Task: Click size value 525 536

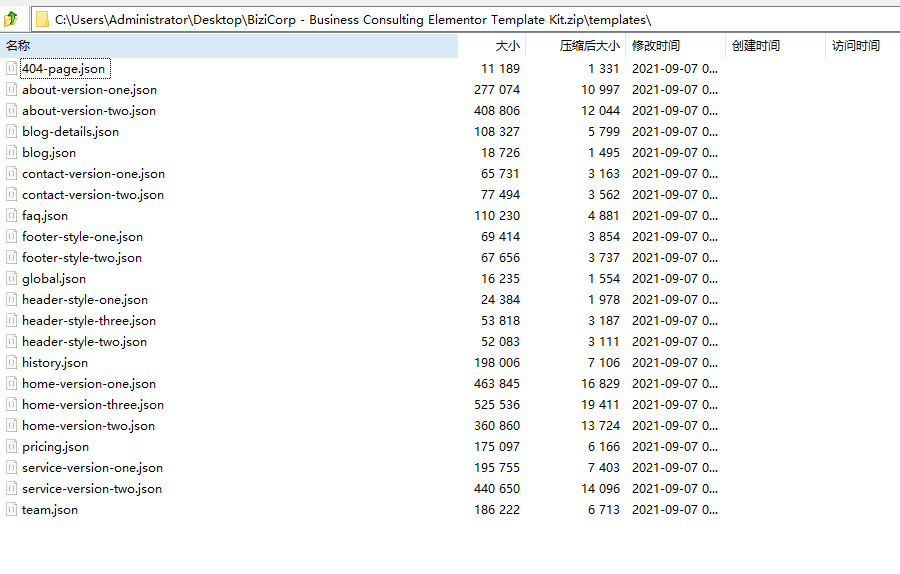Action: point(497,405)
